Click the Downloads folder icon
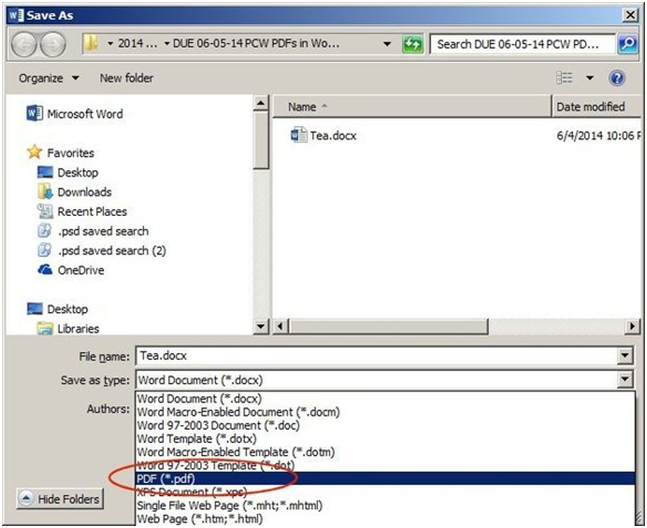The width and height of the screenshot is (647, 528). (x=45, y=191)
